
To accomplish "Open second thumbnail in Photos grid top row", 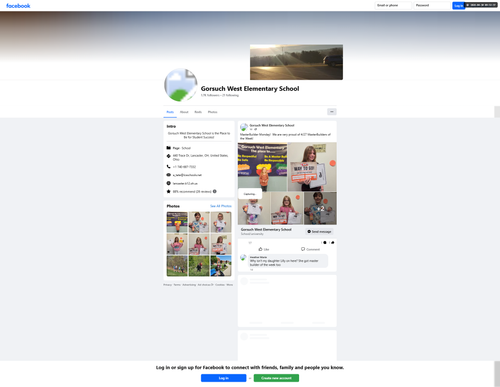I will [199, 222].
